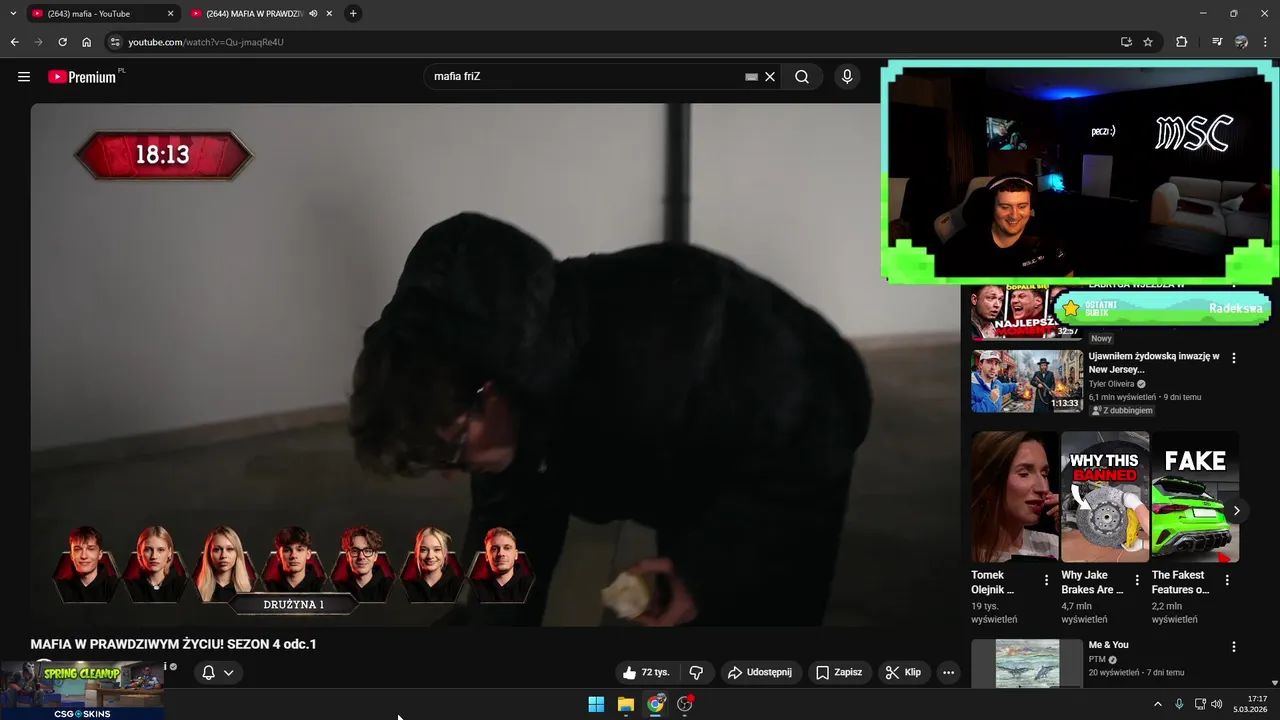Expand the tab search chevron

click(x=13, y=13)
